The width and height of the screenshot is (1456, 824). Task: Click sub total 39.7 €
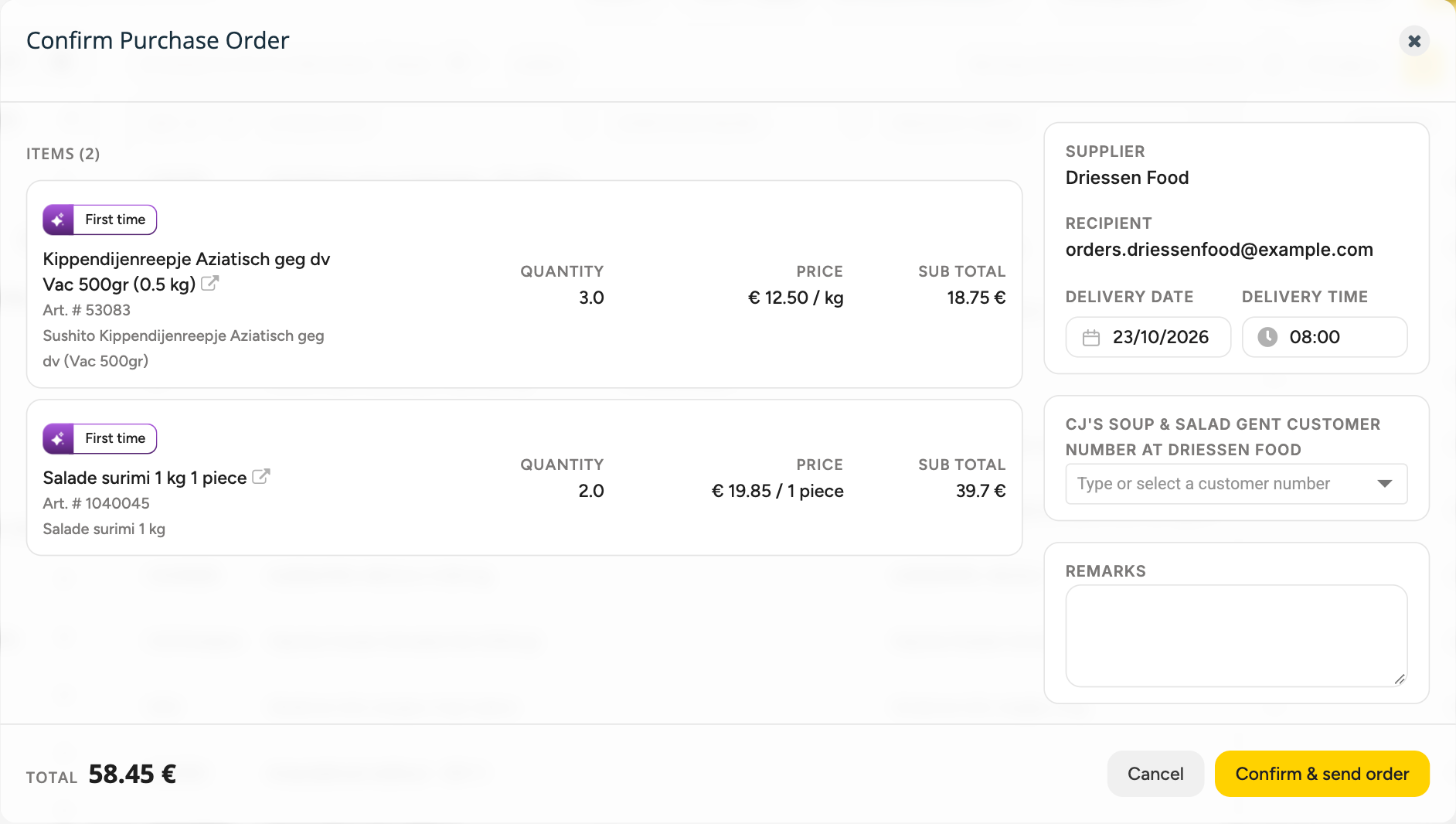[x=981, y=491]
